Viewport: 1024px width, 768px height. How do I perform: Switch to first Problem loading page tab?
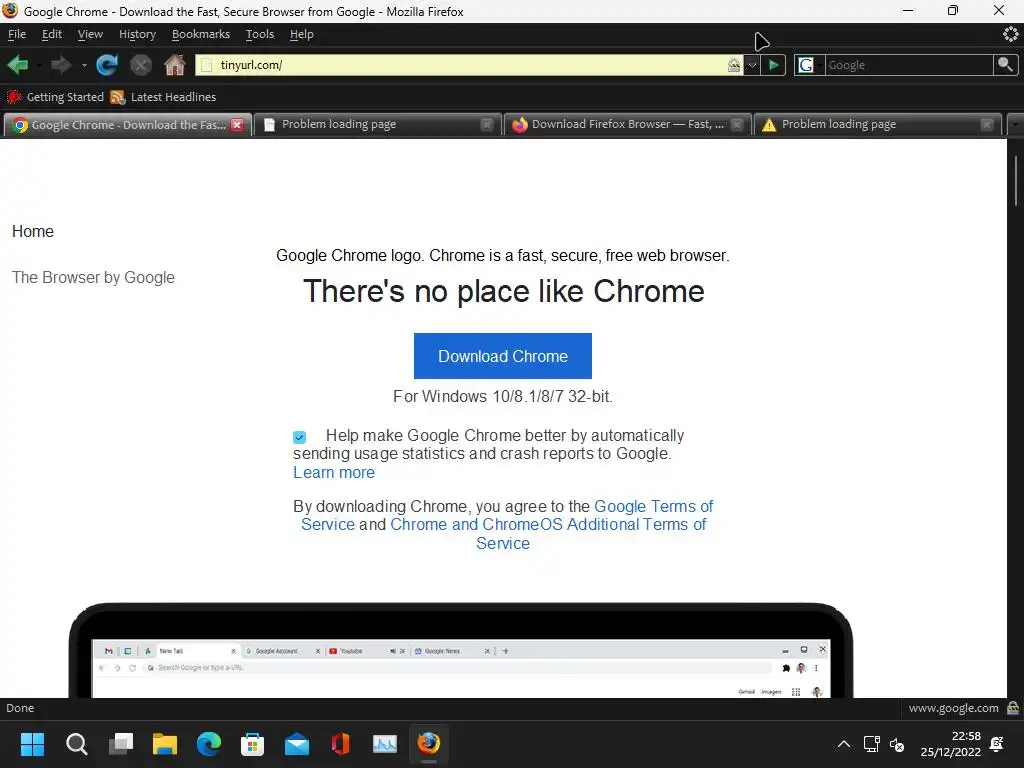click(x=376, y=124)
